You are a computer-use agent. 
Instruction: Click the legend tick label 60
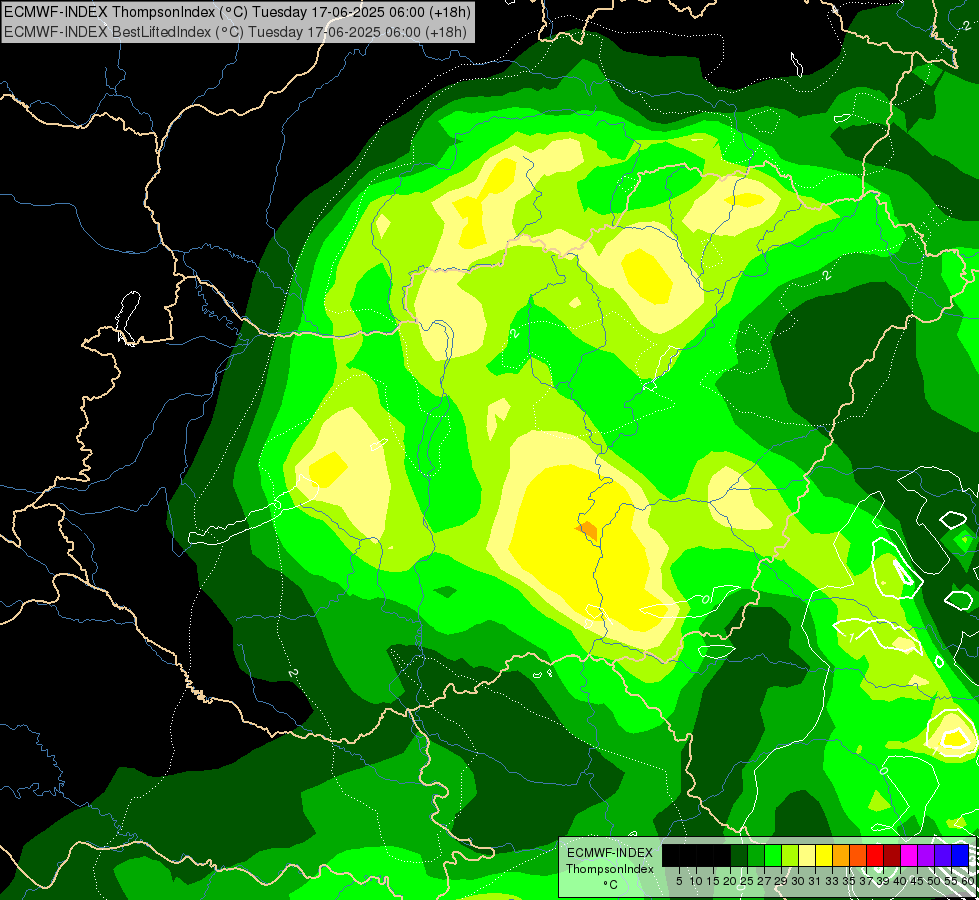point(968,881)
